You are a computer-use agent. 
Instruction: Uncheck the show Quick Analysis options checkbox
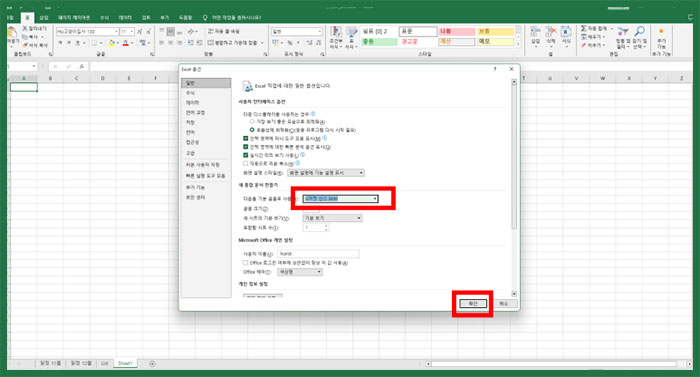click(x=246, y=147)
